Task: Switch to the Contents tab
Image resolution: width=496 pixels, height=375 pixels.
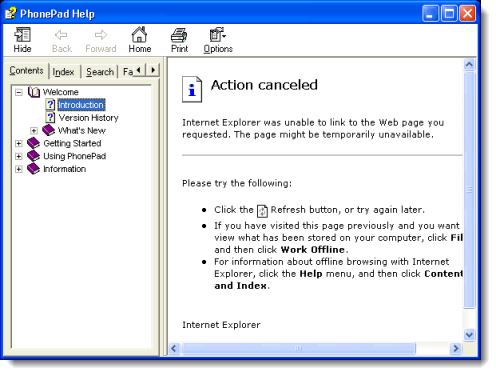Action: pos(26,71)
